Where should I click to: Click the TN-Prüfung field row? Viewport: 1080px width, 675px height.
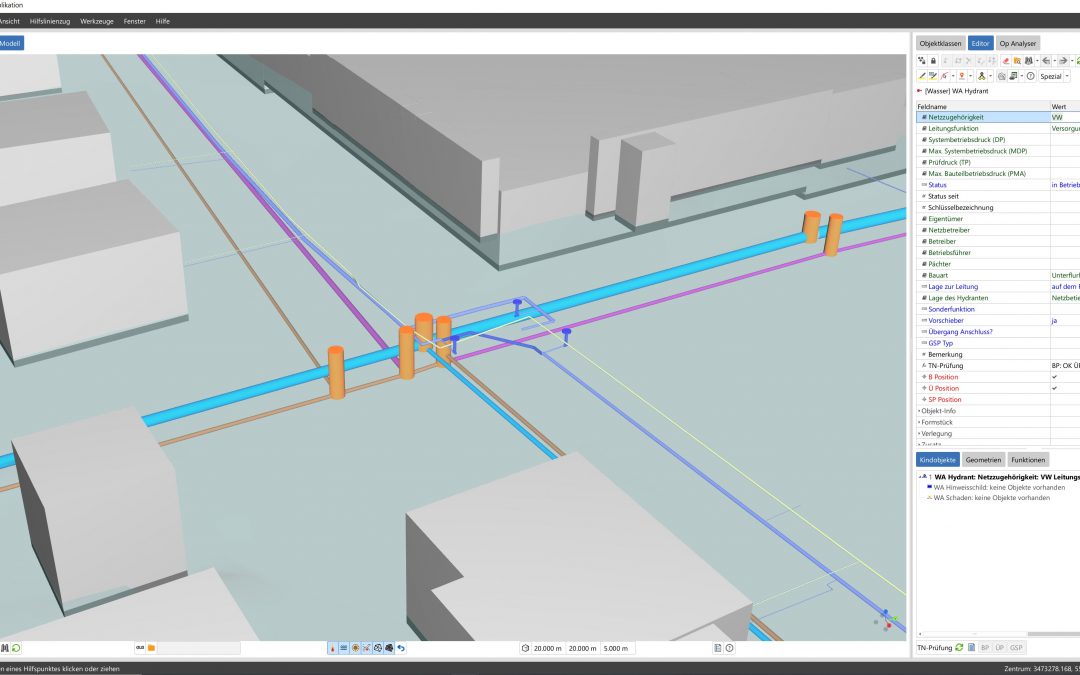point(998,366)
